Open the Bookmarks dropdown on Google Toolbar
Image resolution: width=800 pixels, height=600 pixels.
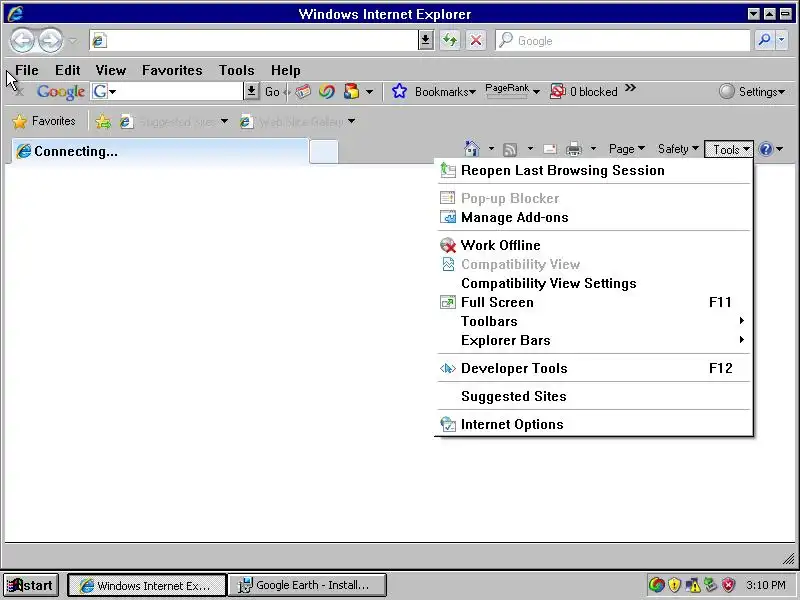445,92
